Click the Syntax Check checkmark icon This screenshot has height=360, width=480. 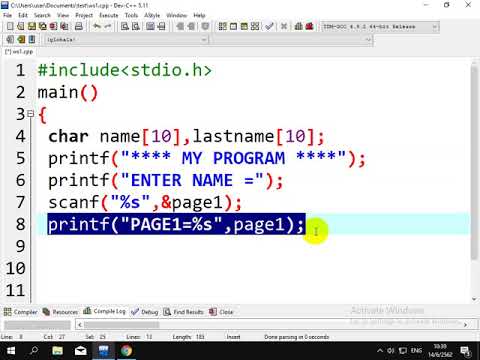point(269,26)
